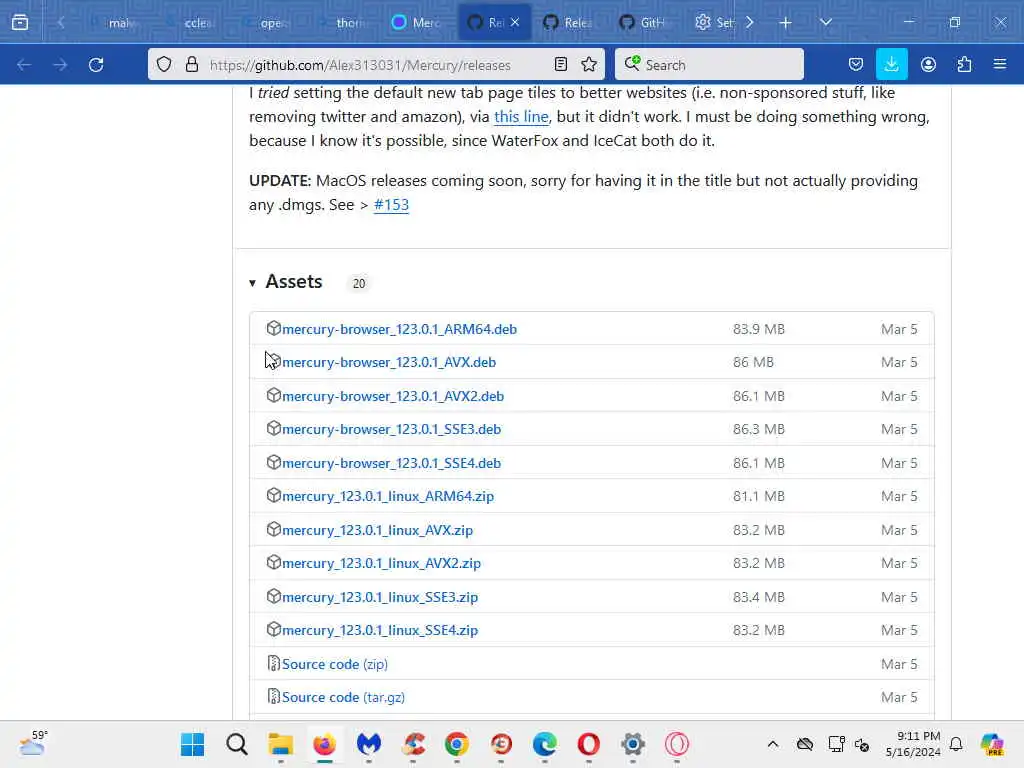Viewport: 1024px width, 768px height.
Task: Open Google Chrome from the taskbar
Action: click(x=456, y=744)
